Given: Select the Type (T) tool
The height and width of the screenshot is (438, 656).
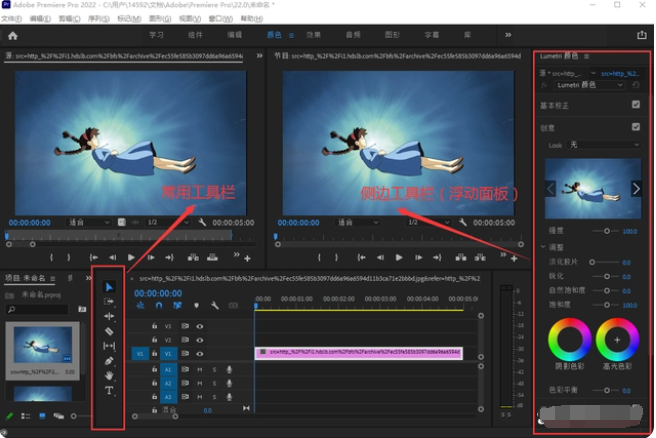Looking at the screenshot, I should [x=109, y=391].
